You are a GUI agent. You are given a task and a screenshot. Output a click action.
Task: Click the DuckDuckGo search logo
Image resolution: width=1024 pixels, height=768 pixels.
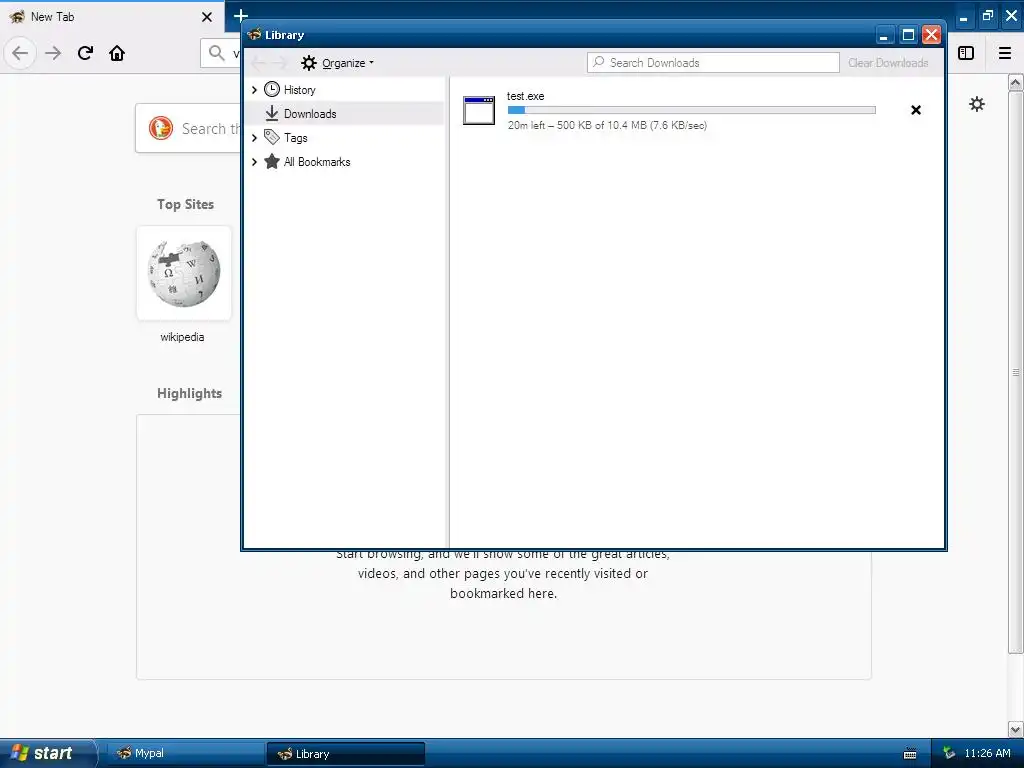pos(161,128)
